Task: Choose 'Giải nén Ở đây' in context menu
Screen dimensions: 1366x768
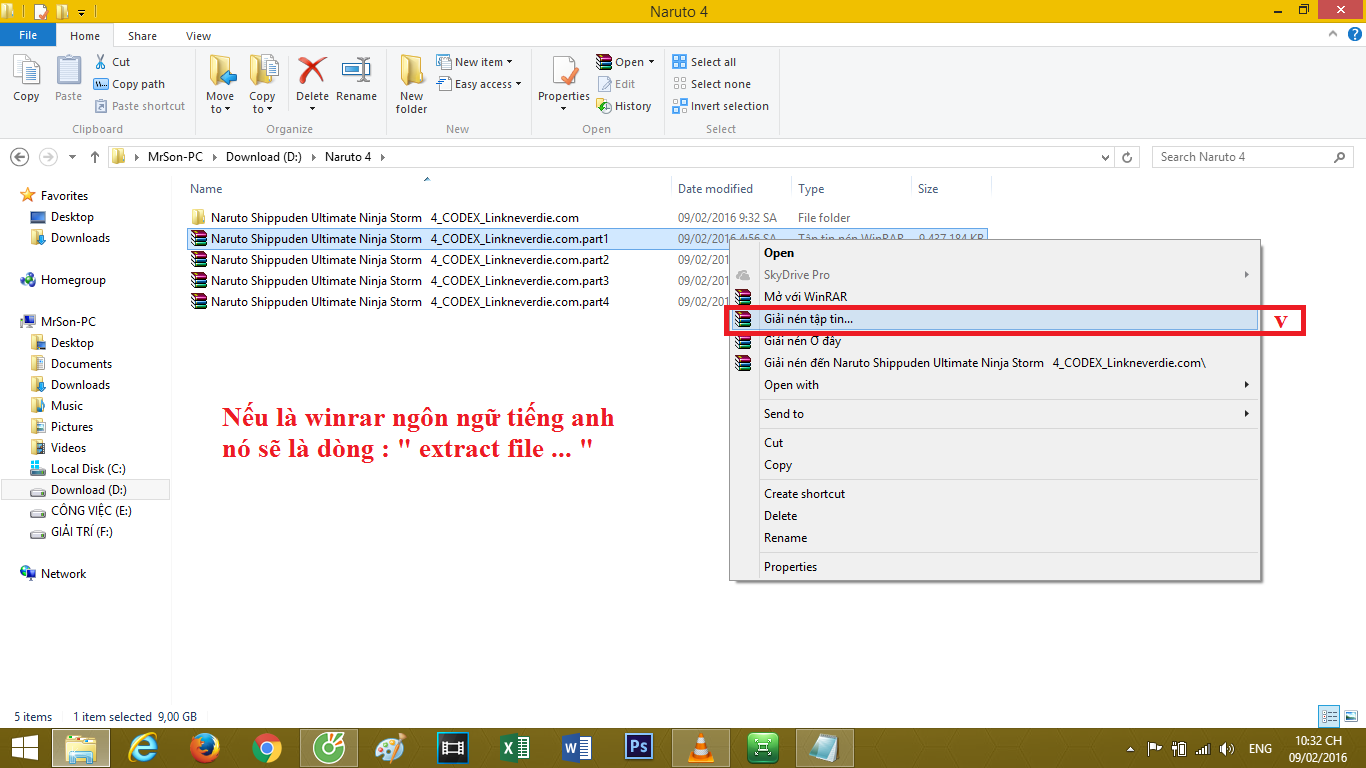Action: click(802, 341)
